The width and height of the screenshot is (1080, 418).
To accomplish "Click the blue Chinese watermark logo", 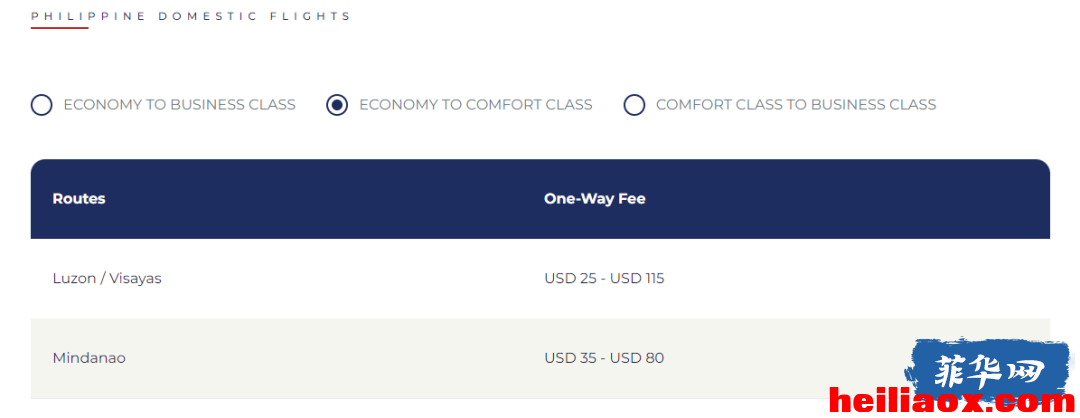I will (x=989, y=370).
